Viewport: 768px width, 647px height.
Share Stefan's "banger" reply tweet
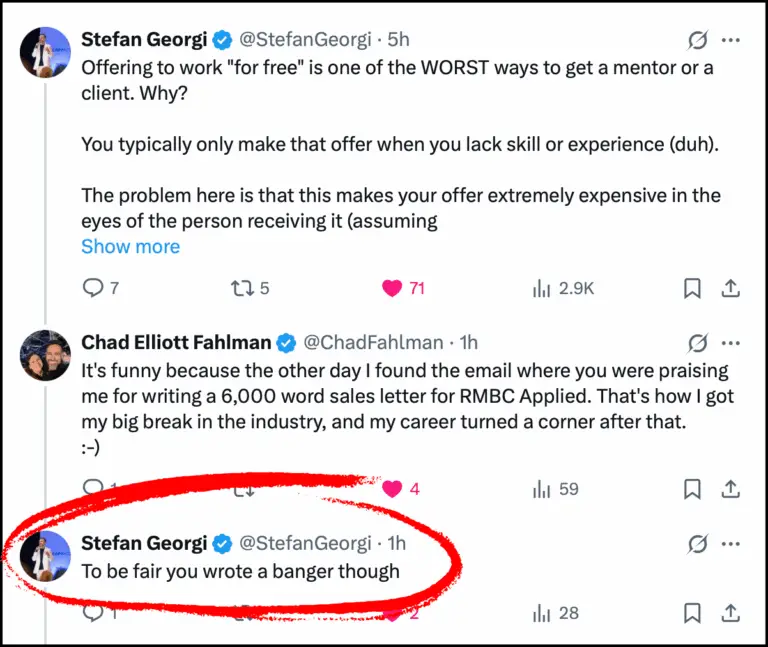tap(731, 612)
